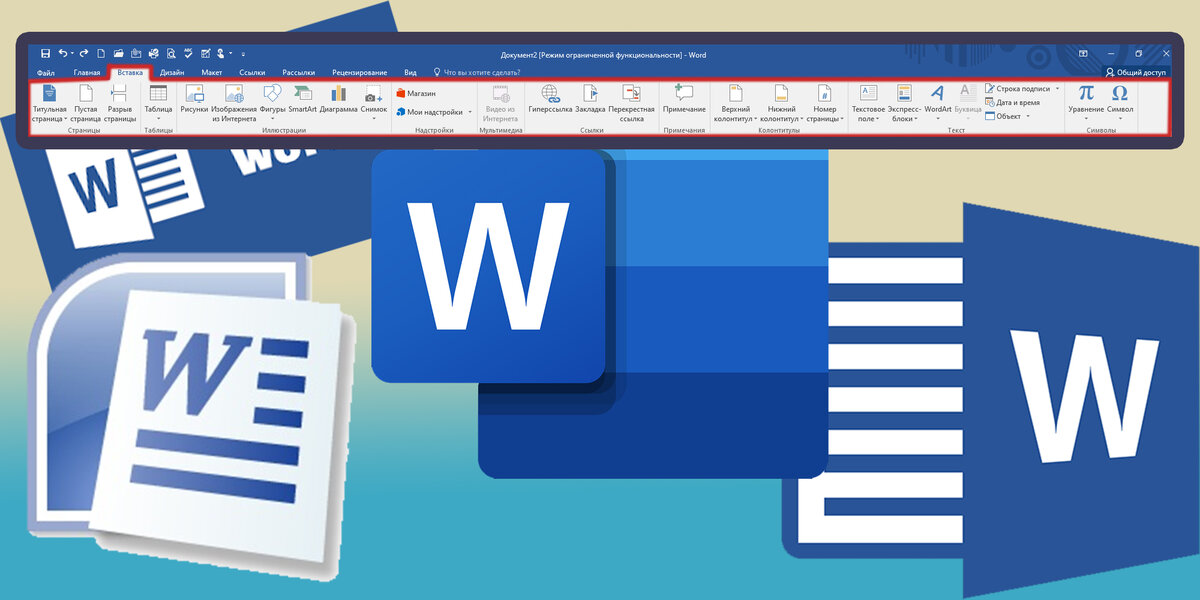Click the Видео из Интернета button

500,105
